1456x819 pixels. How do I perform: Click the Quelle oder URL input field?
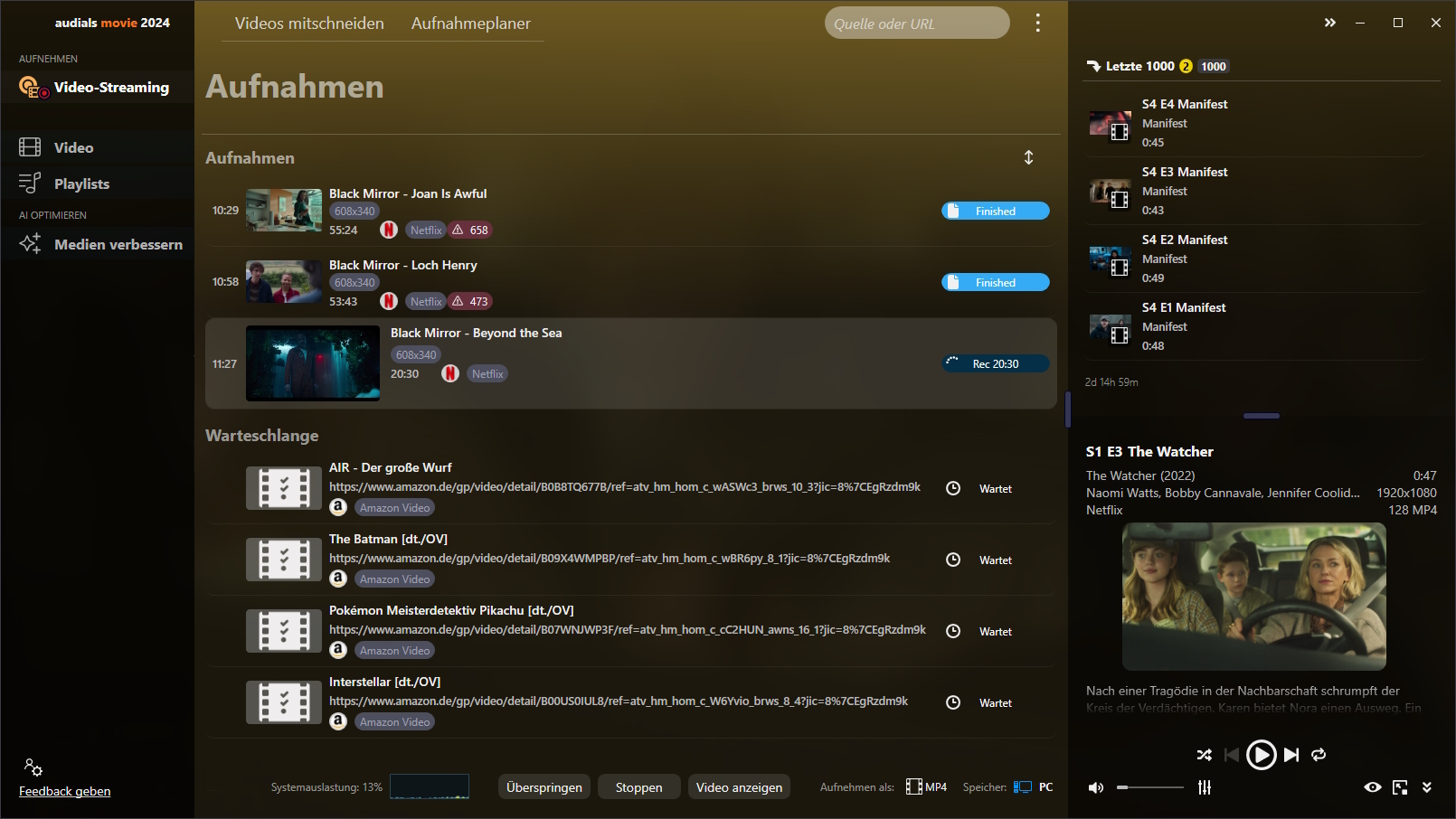click(x=917, y=24)
